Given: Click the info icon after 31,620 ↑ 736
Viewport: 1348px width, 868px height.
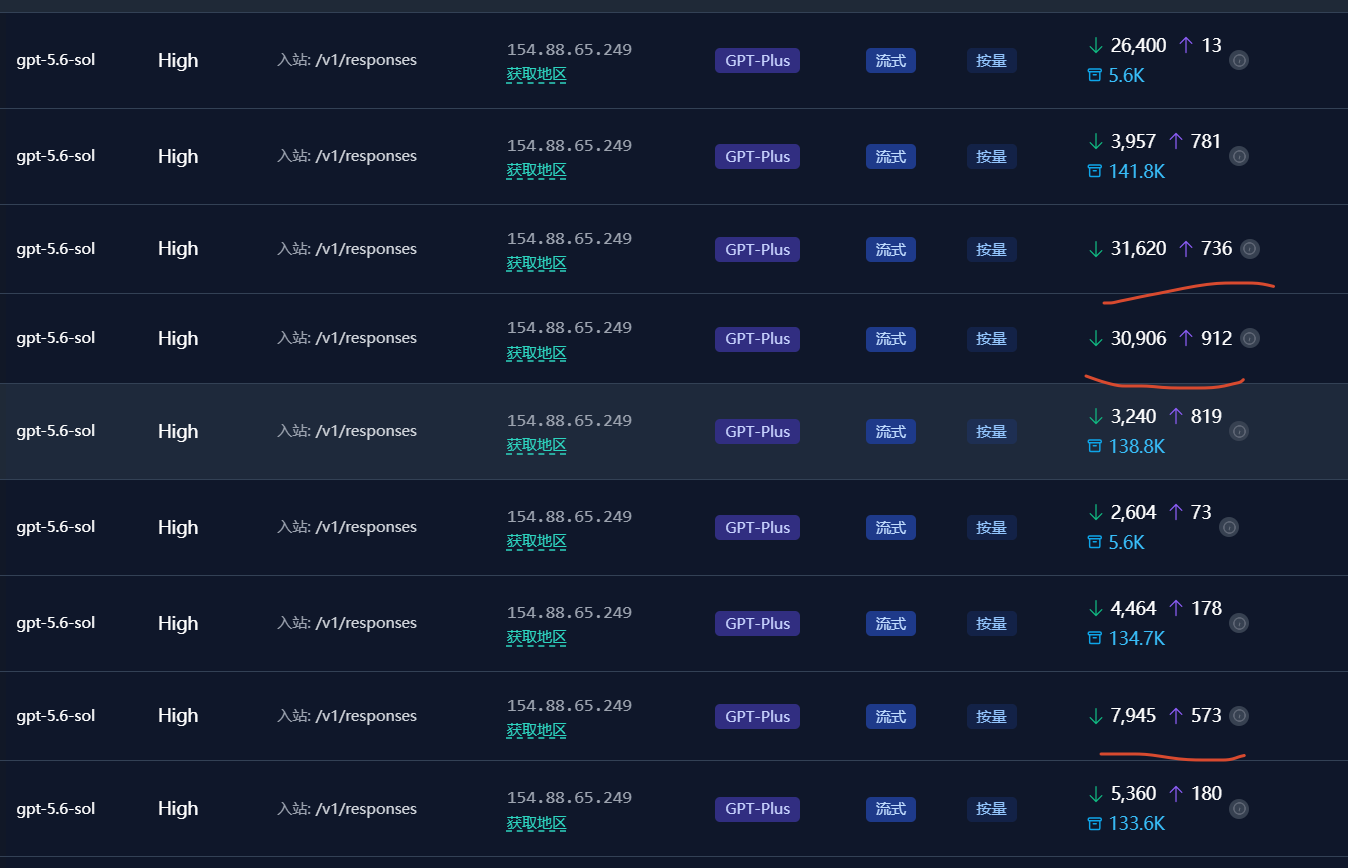Looking at the screenshot, I should tap(1250, 249).
